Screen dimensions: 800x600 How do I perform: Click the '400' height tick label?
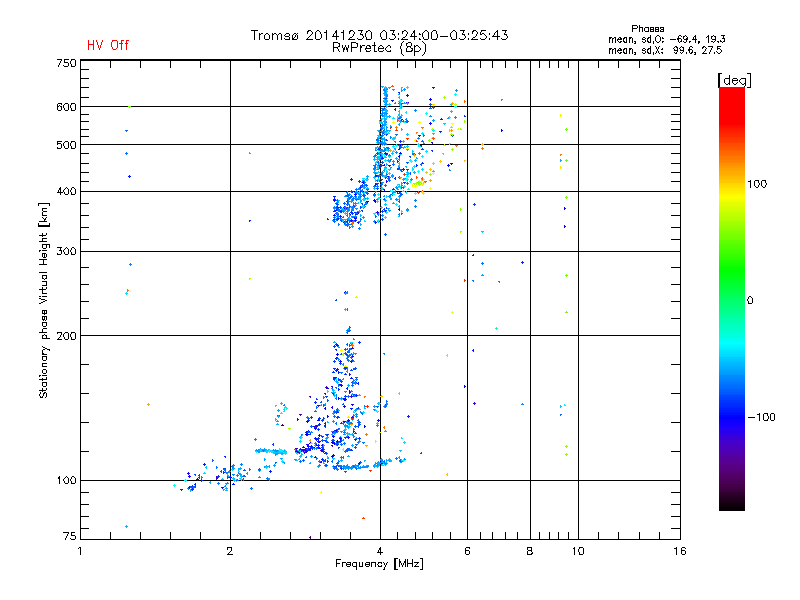[66, 191]
